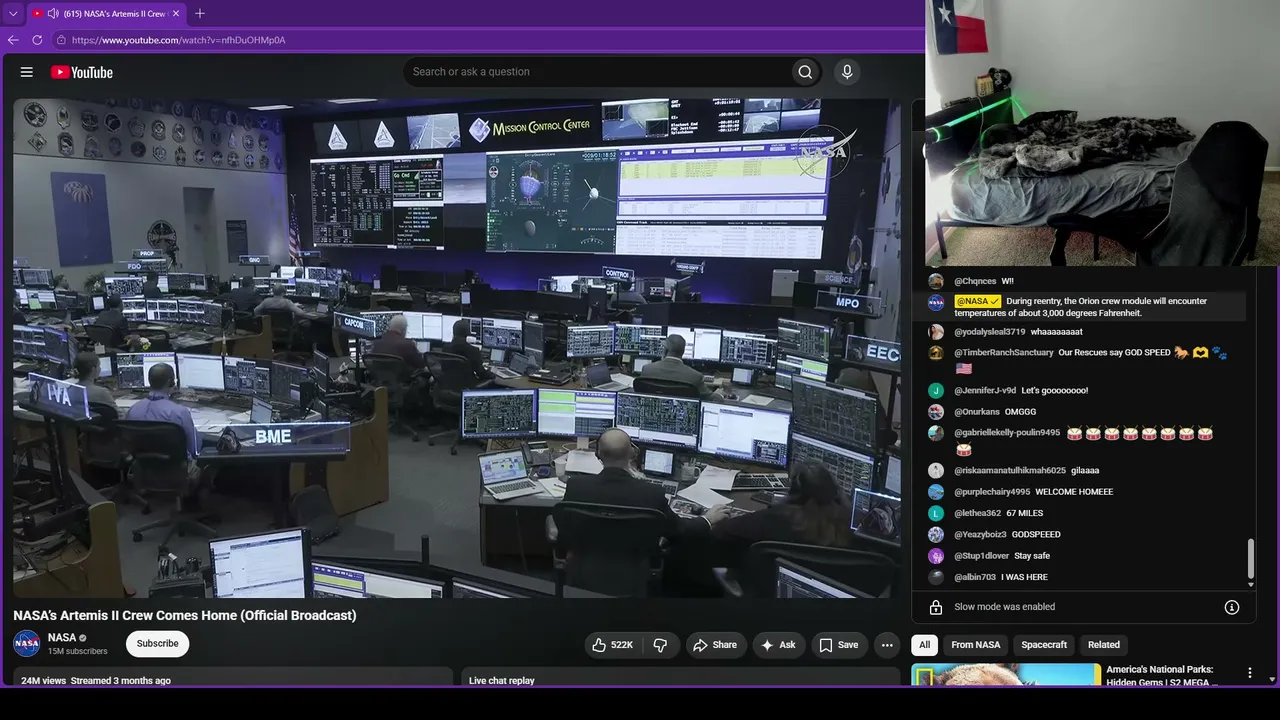Expand the browser tab search dropdown
Viewport: 1280px width, 720px height.
pos(13,13)
